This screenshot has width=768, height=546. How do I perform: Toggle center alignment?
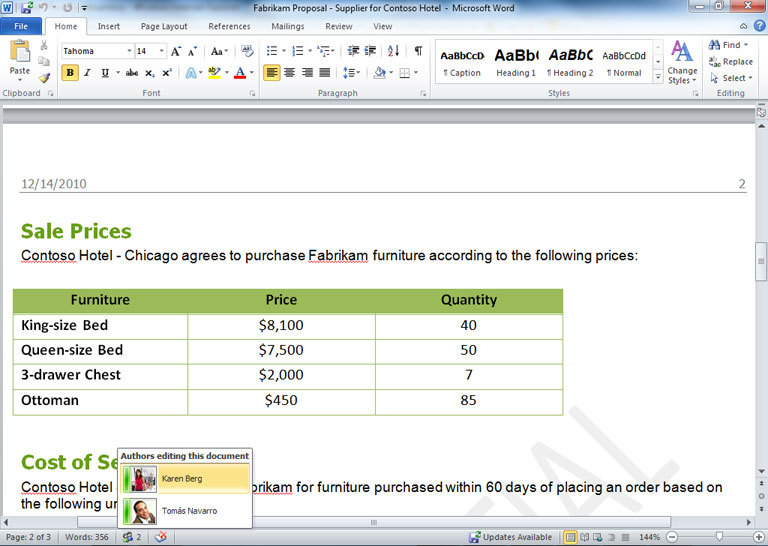[289, 73]
